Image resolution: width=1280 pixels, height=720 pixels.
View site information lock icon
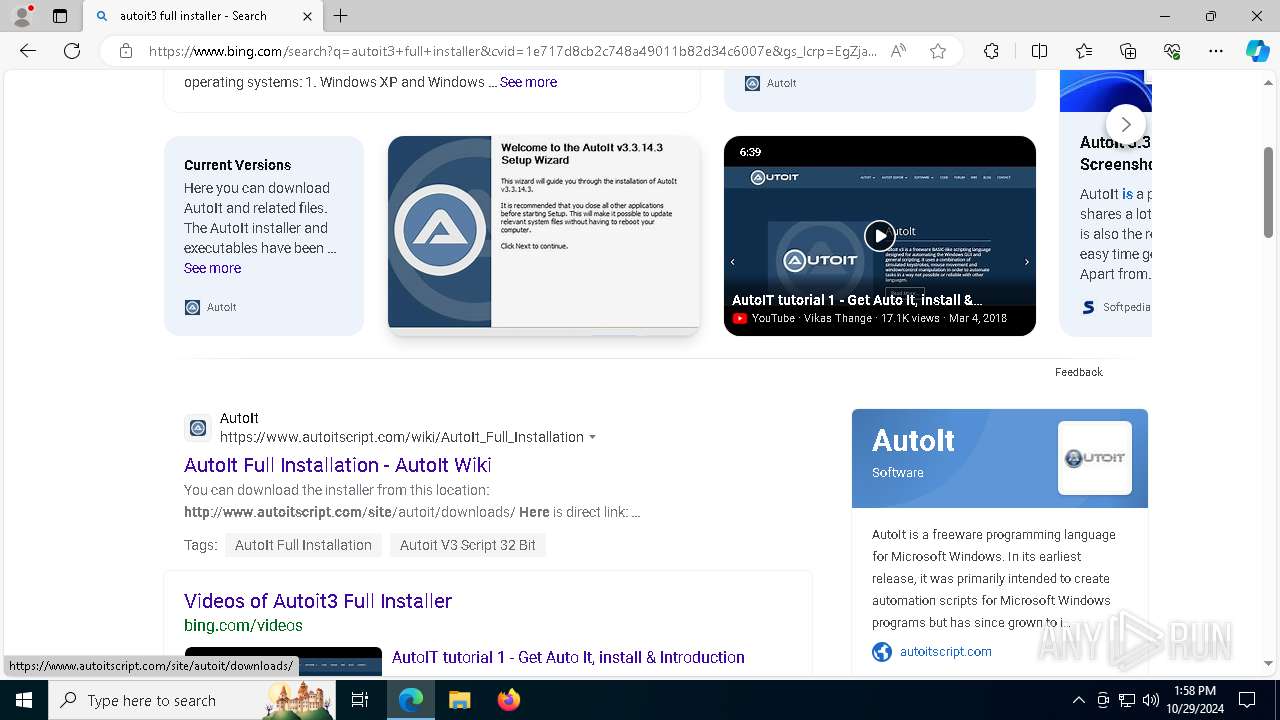pos(126,51)
